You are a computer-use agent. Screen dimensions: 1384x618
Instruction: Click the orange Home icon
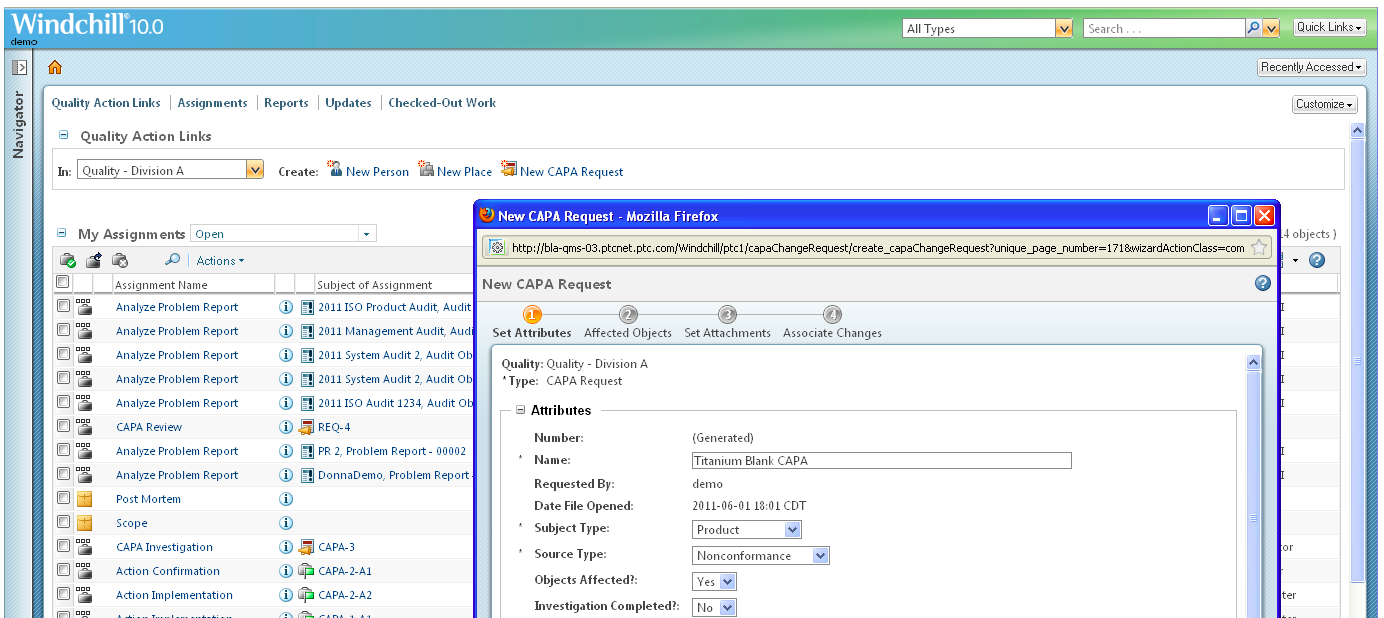pyautogui.click(x=55, y=67)
